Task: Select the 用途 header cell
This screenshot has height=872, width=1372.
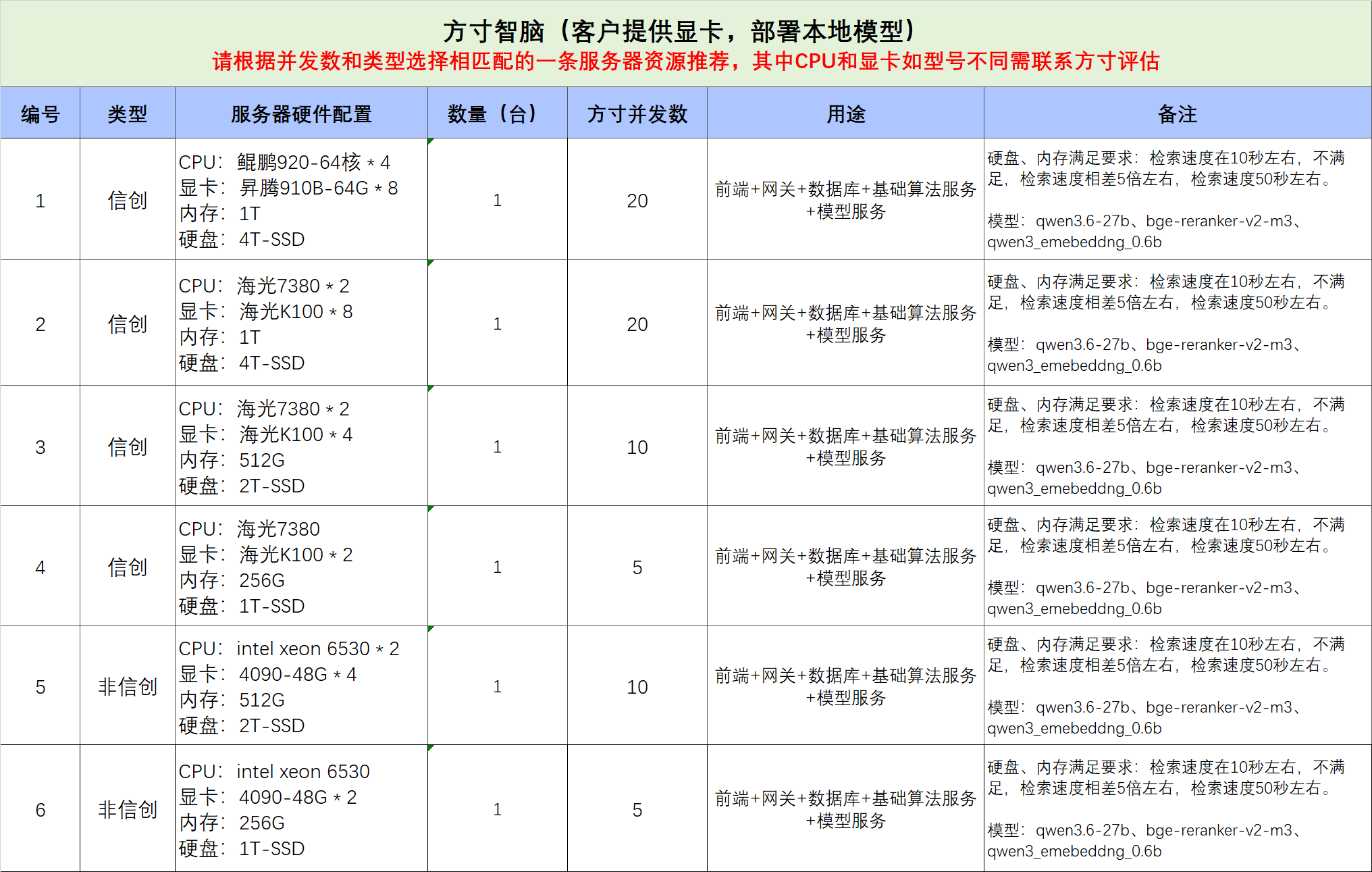Action: pos(845,113)
